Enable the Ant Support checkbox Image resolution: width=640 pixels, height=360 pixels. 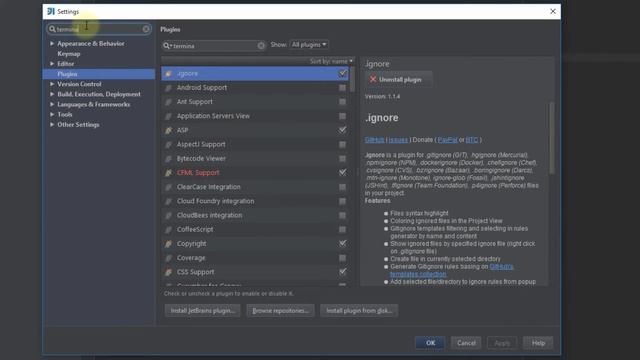click(x=342, y=102)
